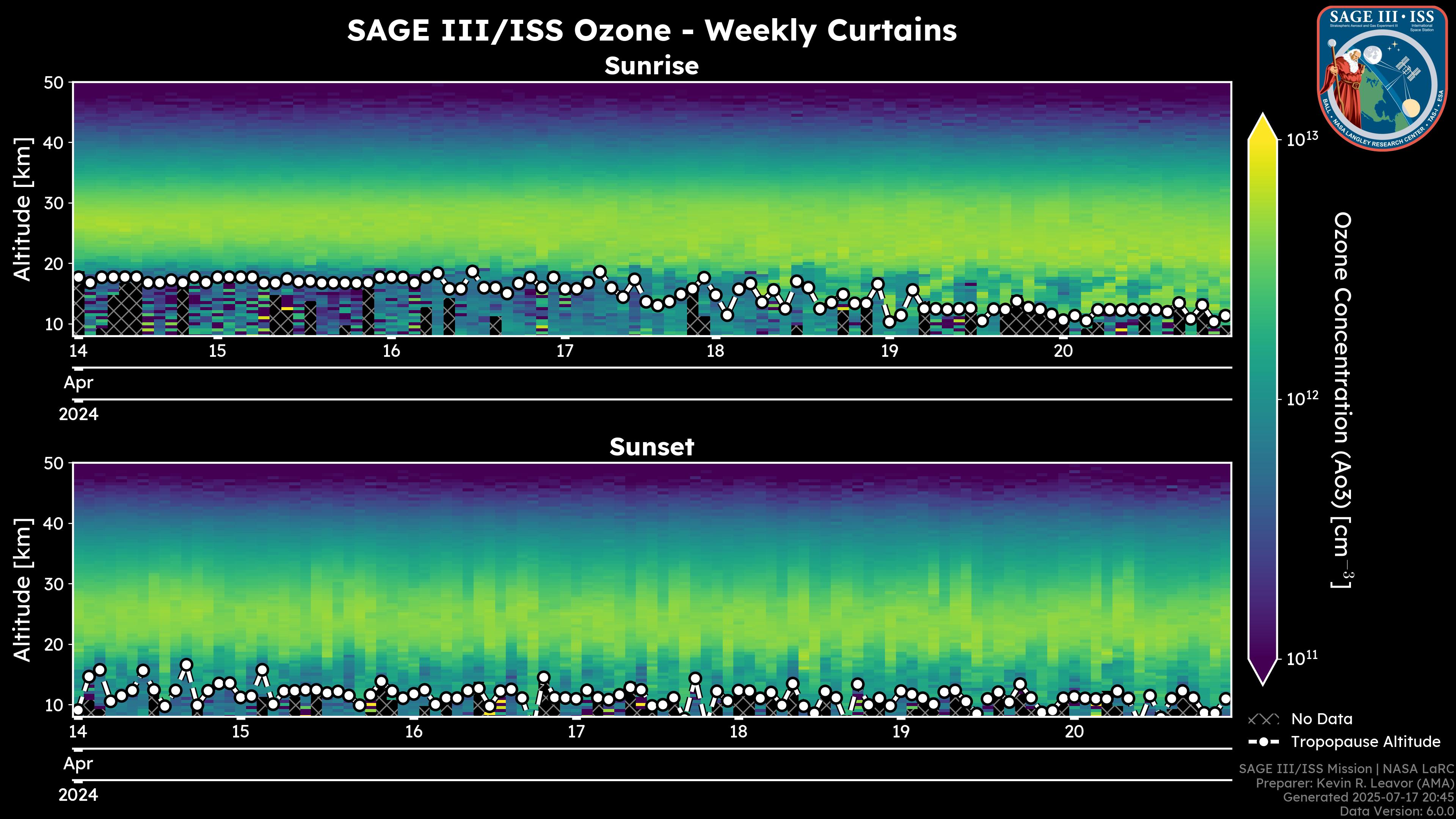Click the Data Version 6.0.0 text
This screenshot has width=1456, height=819.
click(1396, 812)
